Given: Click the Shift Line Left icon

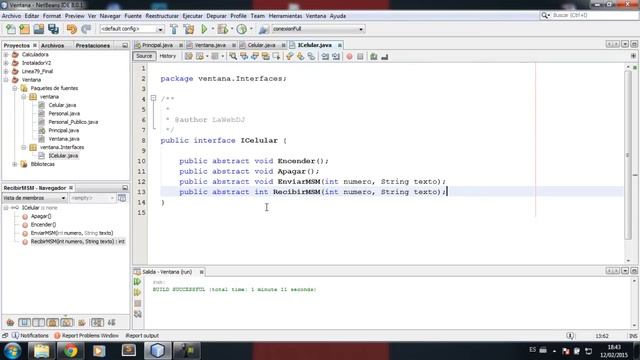Looking at the screenshot, I should [325, 56].
